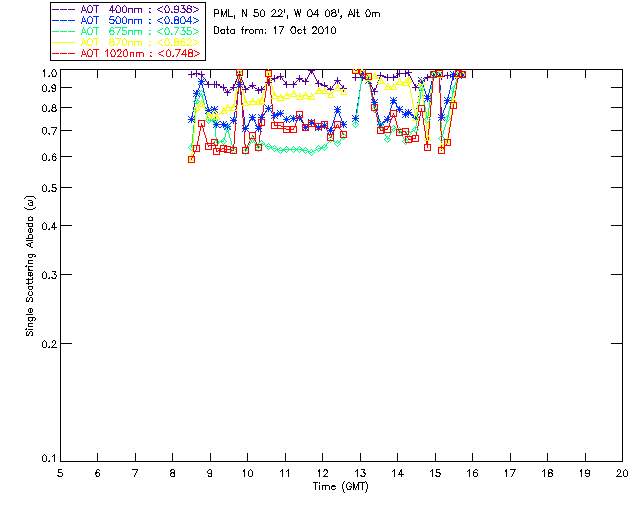Viewport: 640px width, 512px height.
Task: Click the AOT 500nm legend entry
Action: pyautogui.click(x=127, y=20)
